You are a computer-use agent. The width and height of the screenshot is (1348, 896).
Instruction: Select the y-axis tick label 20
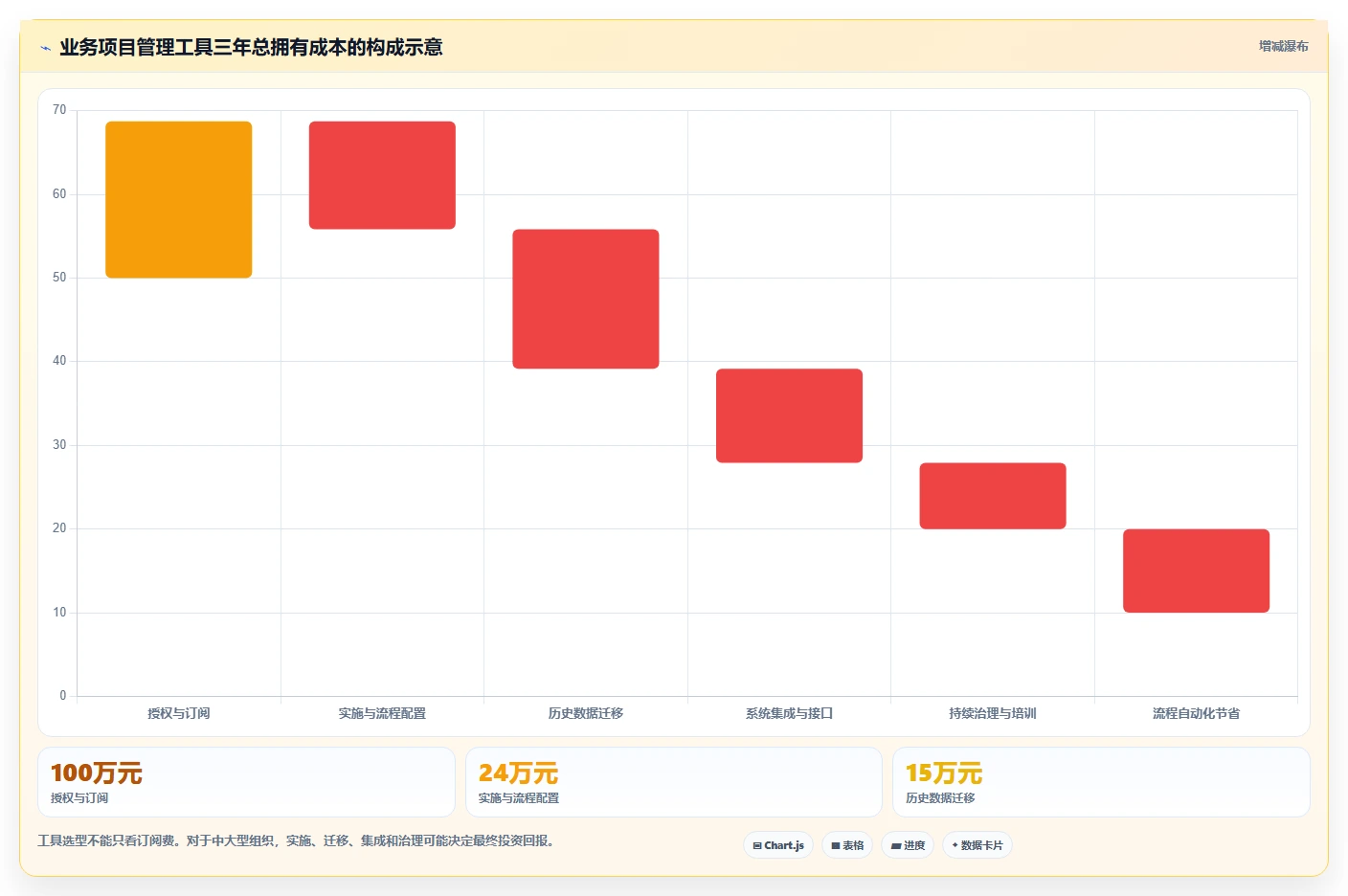tap(59, 528)
